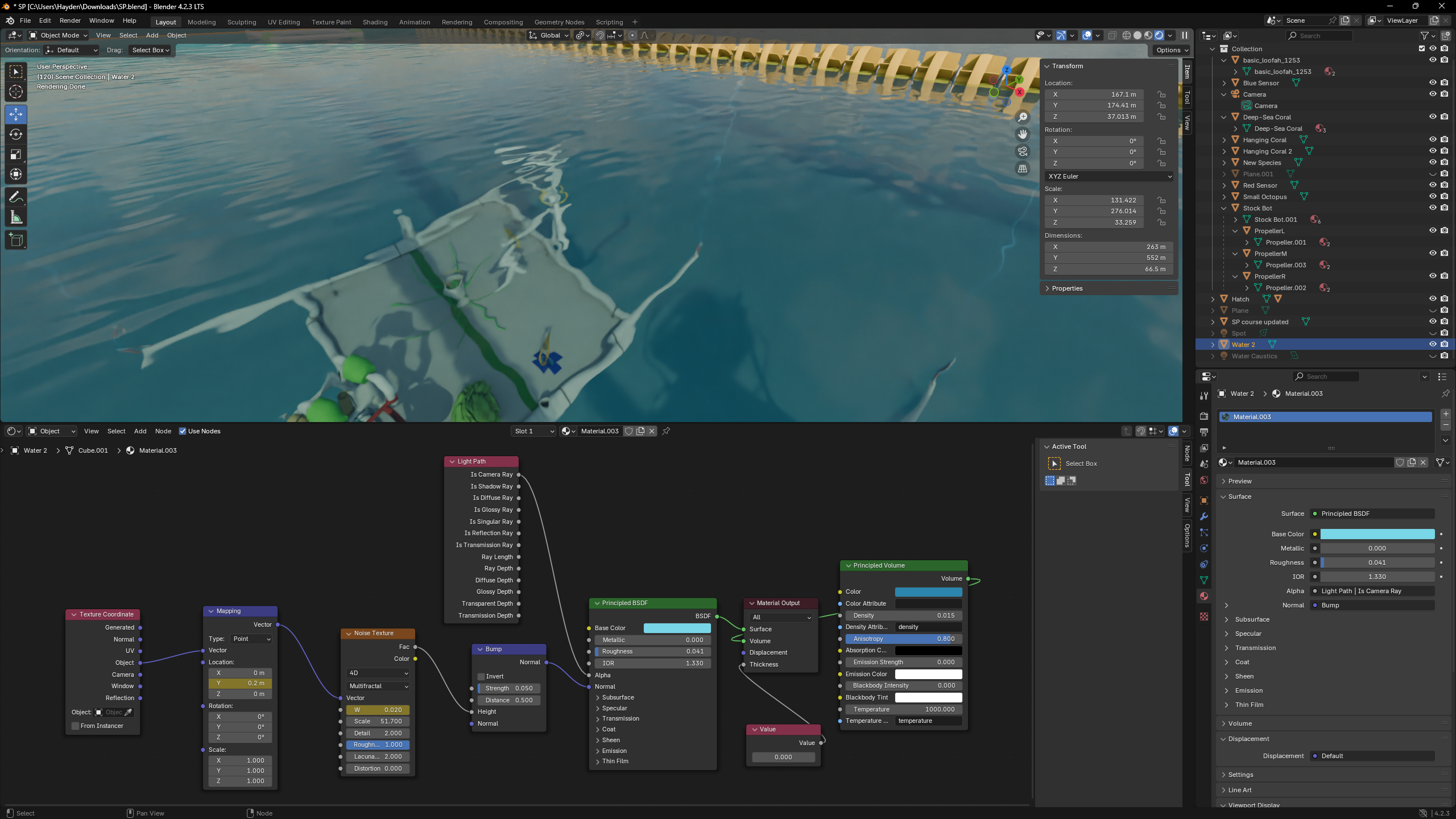Click the Cube.001 breadcrumb in node editor
Viewport: 1456px width, 819px height.
[93, 450]
